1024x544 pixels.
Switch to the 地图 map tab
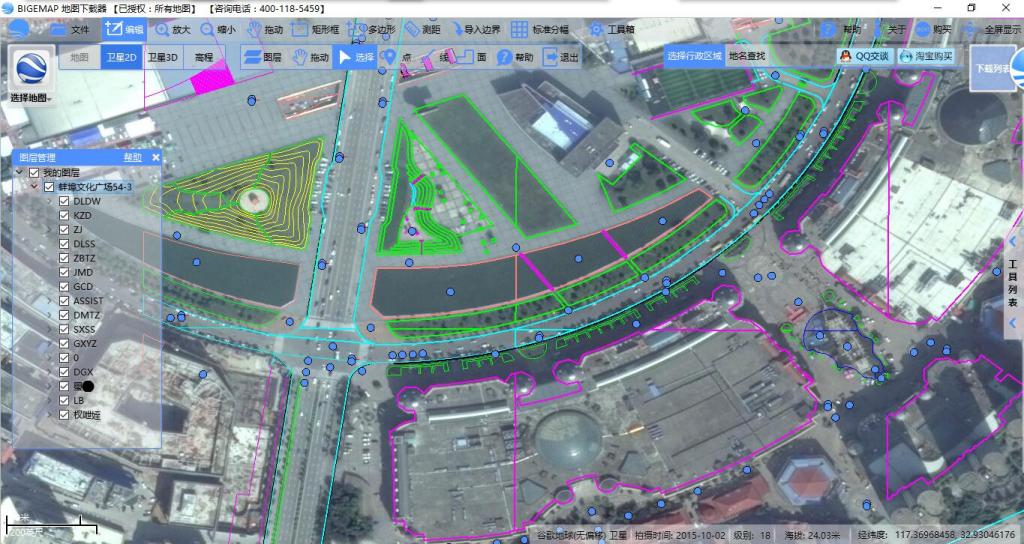tap(79, 57)
